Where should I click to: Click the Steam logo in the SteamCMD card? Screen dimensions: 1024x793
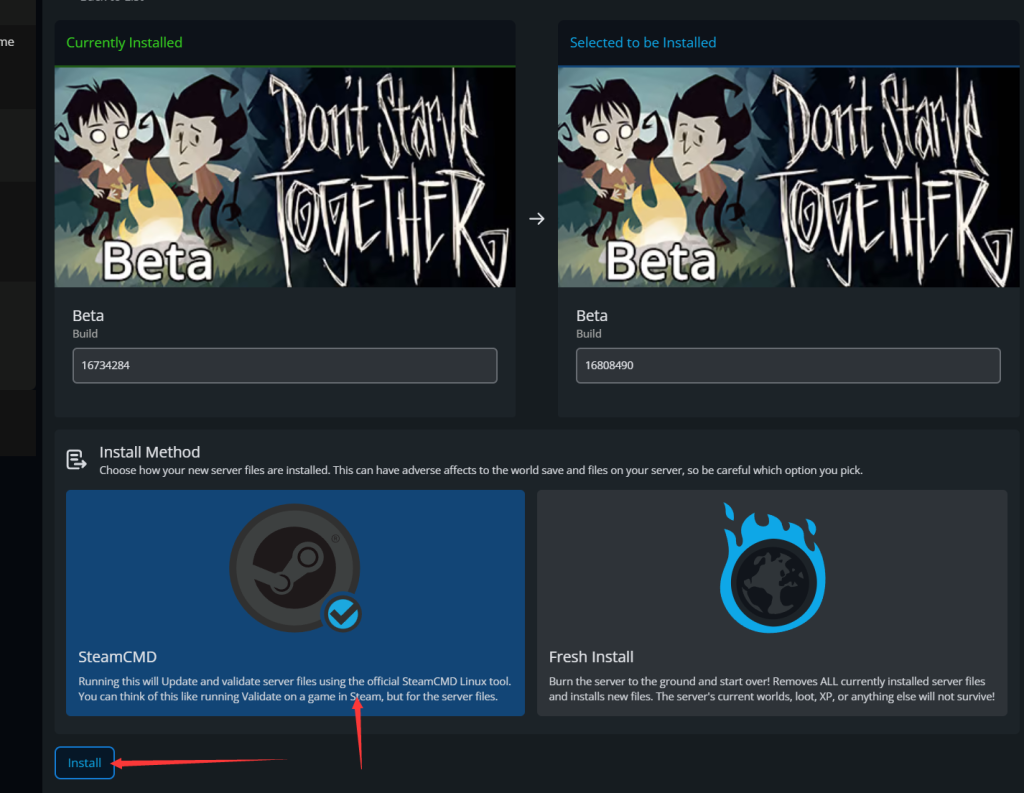click(x=293, y=566)
